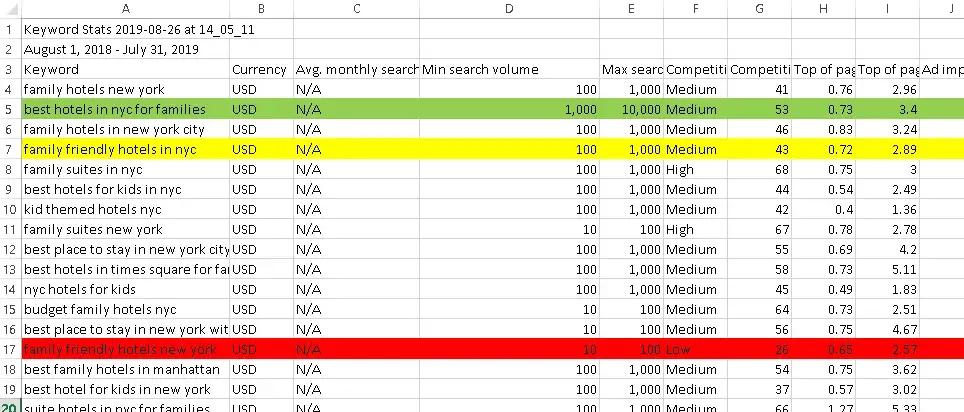Click value 1.36 in row 10
This screenshot has height=412, width=964.
(887, 210)
